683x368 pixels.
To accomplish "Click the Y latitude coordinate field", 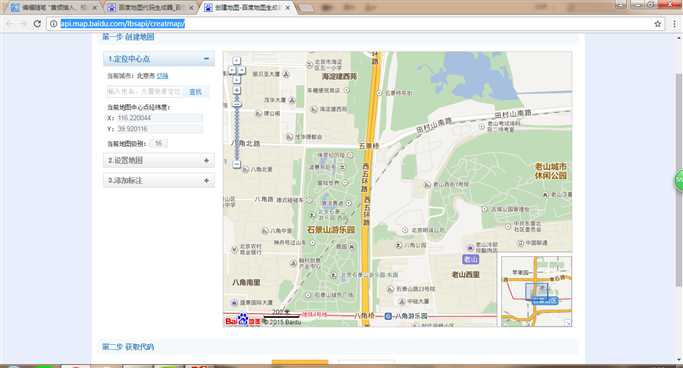I will coord(159,129).
